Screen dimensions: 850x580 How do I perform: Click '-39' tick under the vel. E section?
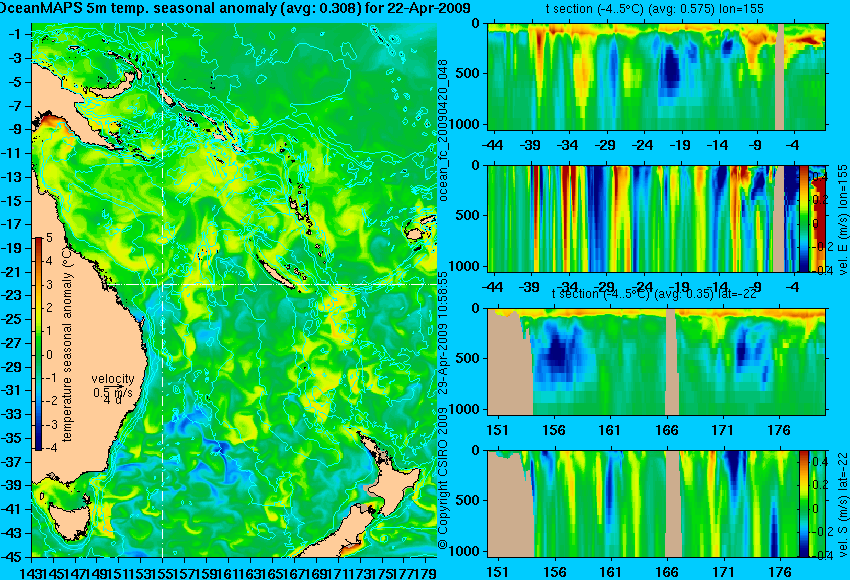click(530, 287)
